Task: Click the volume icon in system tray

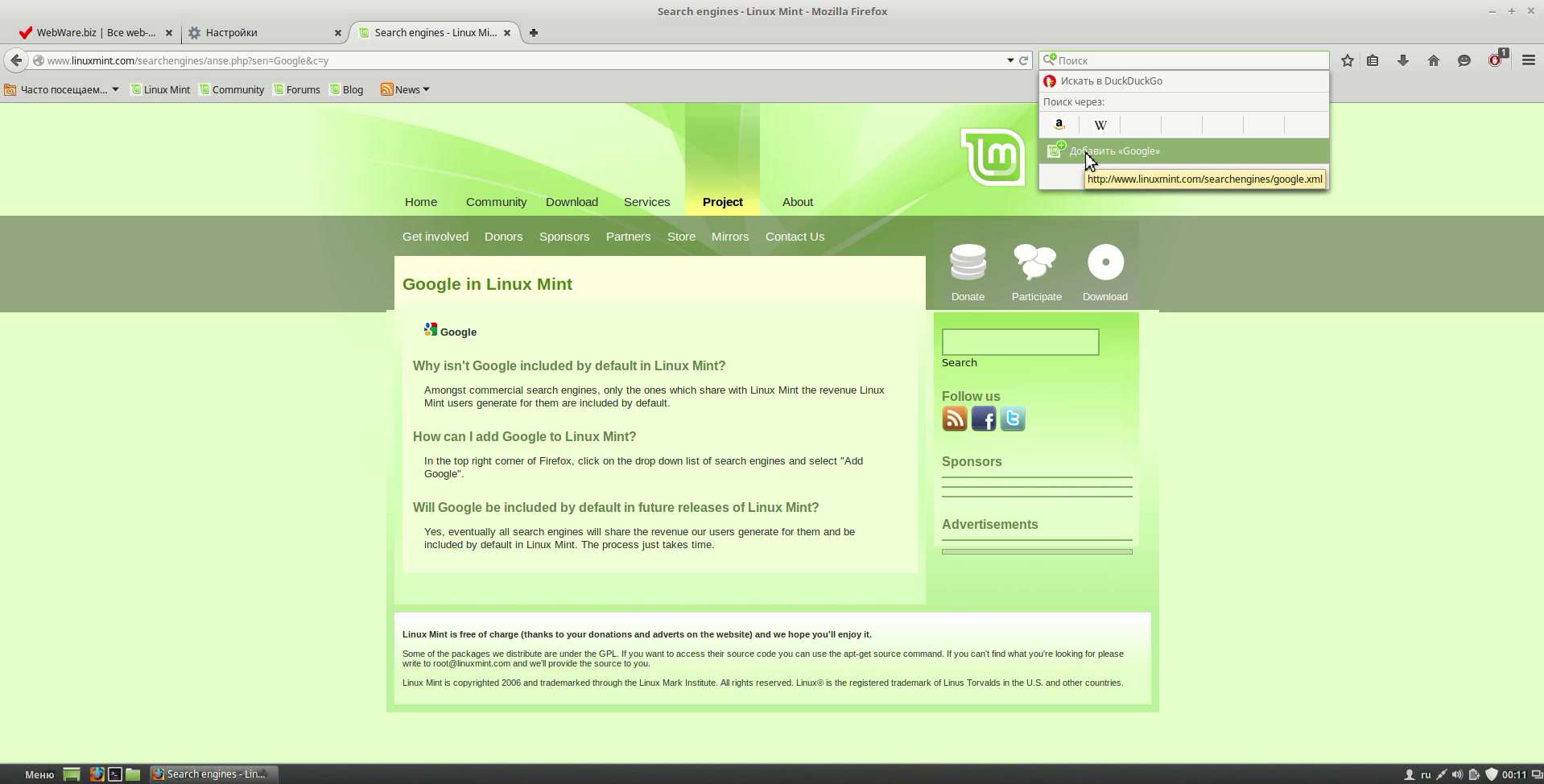Action: coord(1458,774)
